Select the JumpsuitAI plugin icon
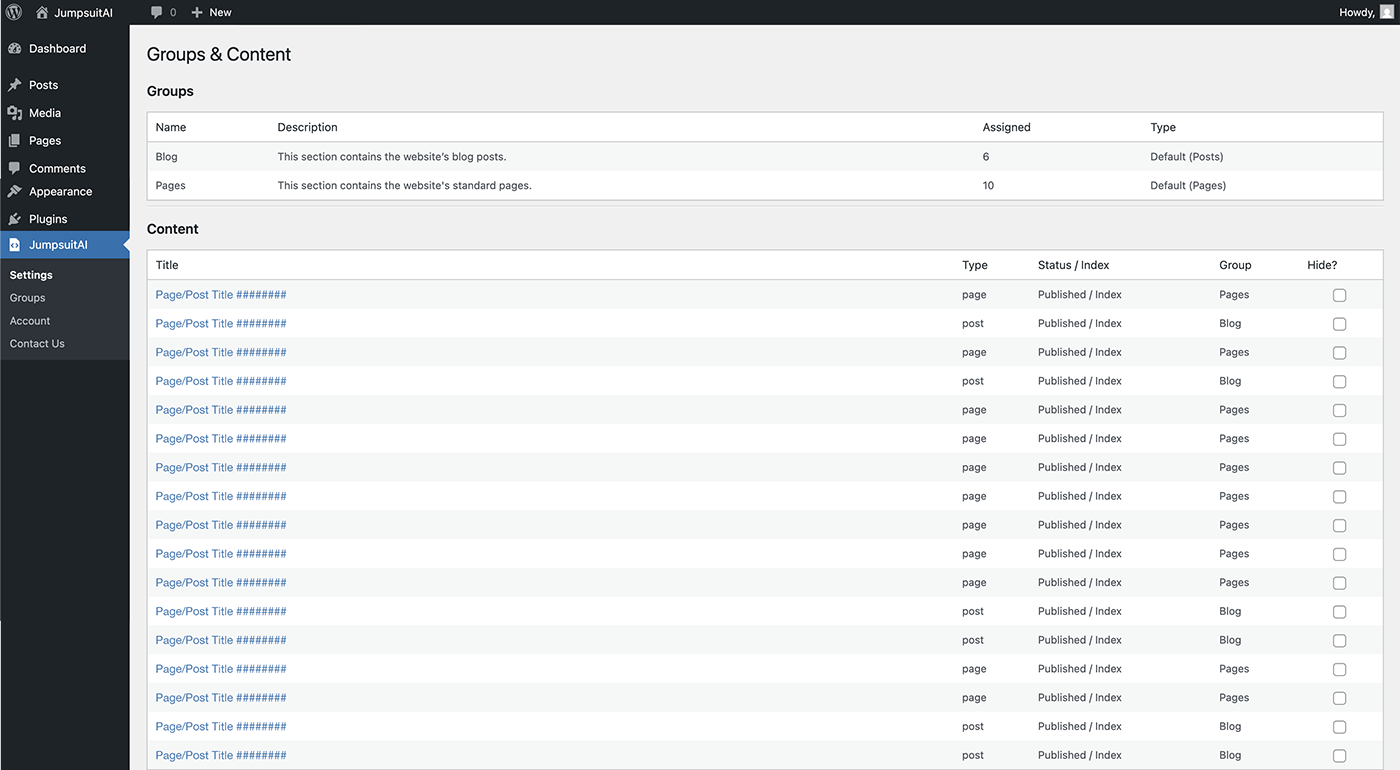Image resolution: width=1400 pixels, height=770 pixels. click(x=16, y=244)
